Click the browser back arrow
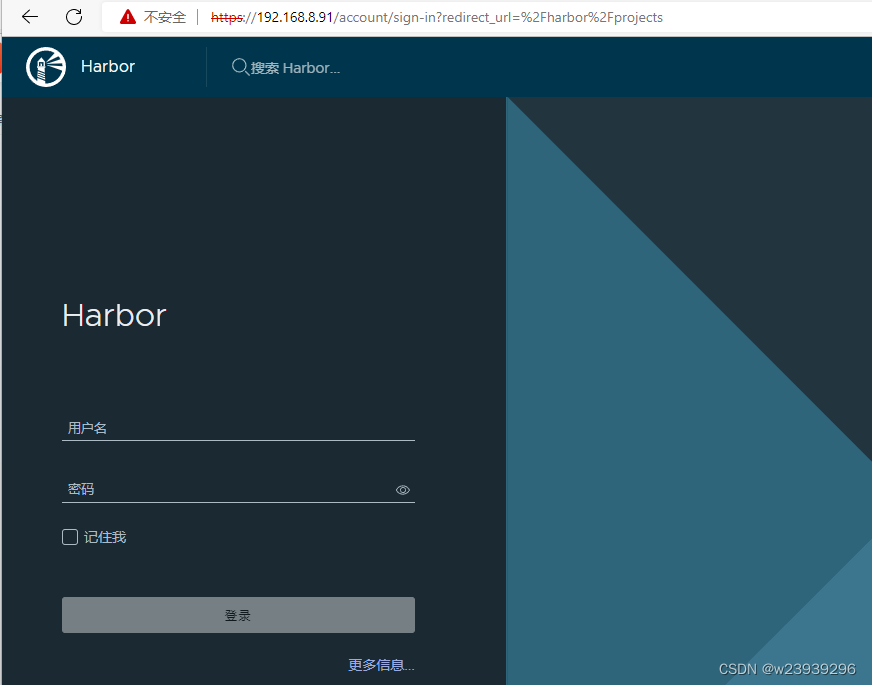The height and width of the screenshot is (685, 872). coord(30,17)
